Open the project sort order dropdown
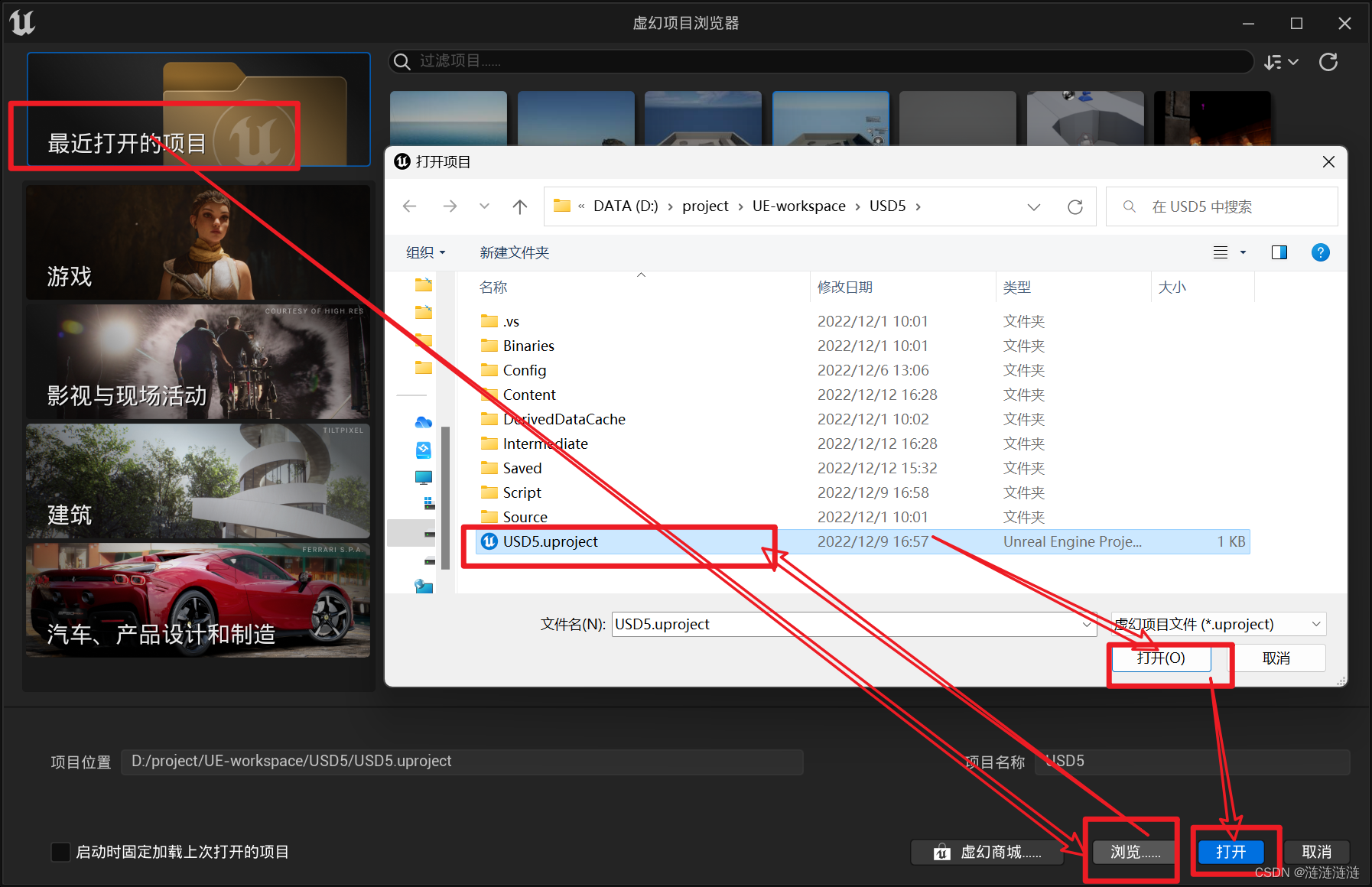The width and height of the screenshot is (1372, 887). pyautogui.click(x=1281, y=62)
